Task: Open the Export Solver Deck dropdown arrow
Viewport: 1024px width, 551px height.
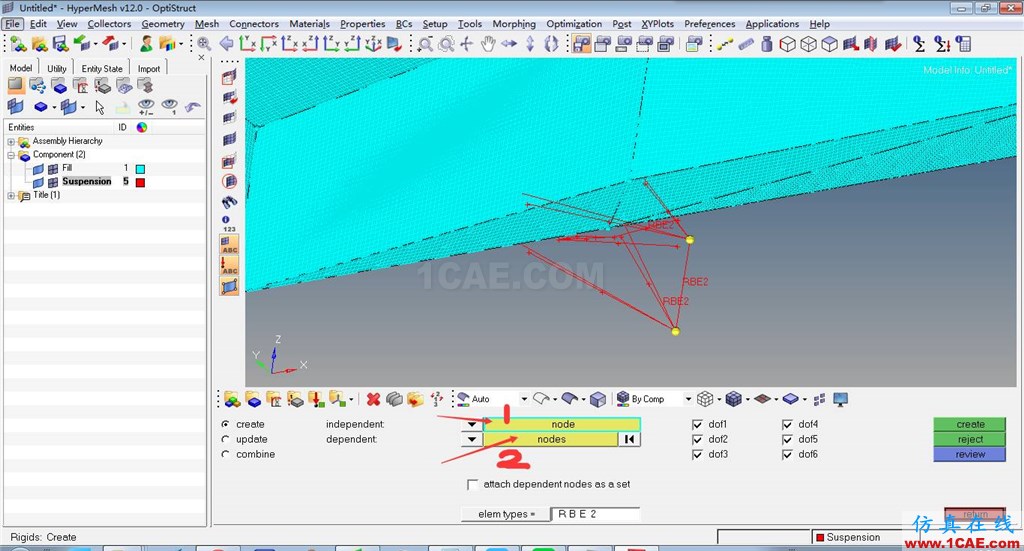Action: [x=123, y=44]
